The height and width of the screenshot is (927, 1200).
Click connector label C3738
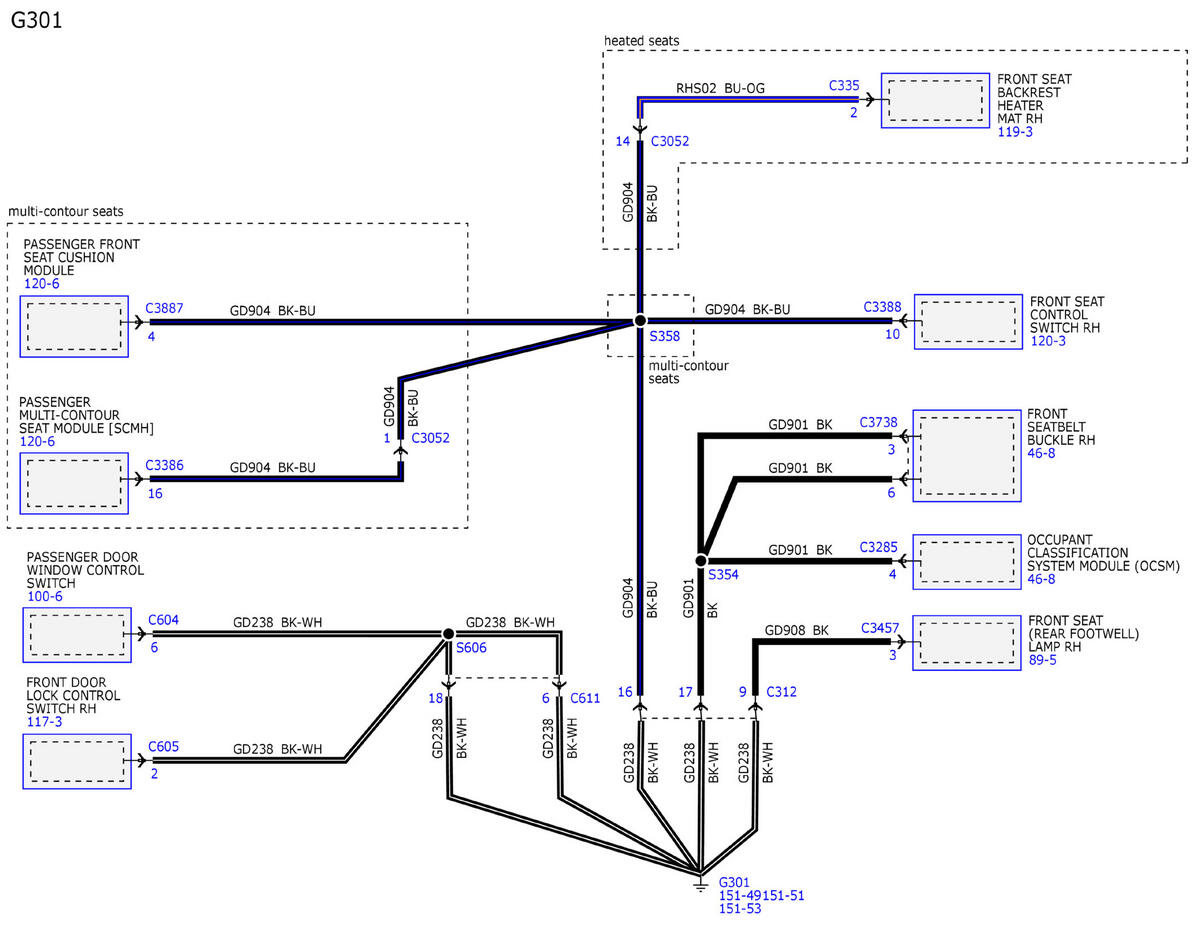(x=880, y=423)
